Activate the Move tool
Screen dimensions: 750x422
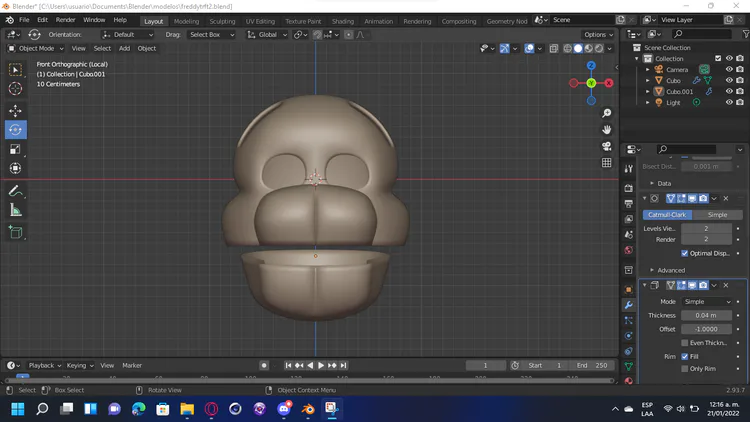pos(15,111)
